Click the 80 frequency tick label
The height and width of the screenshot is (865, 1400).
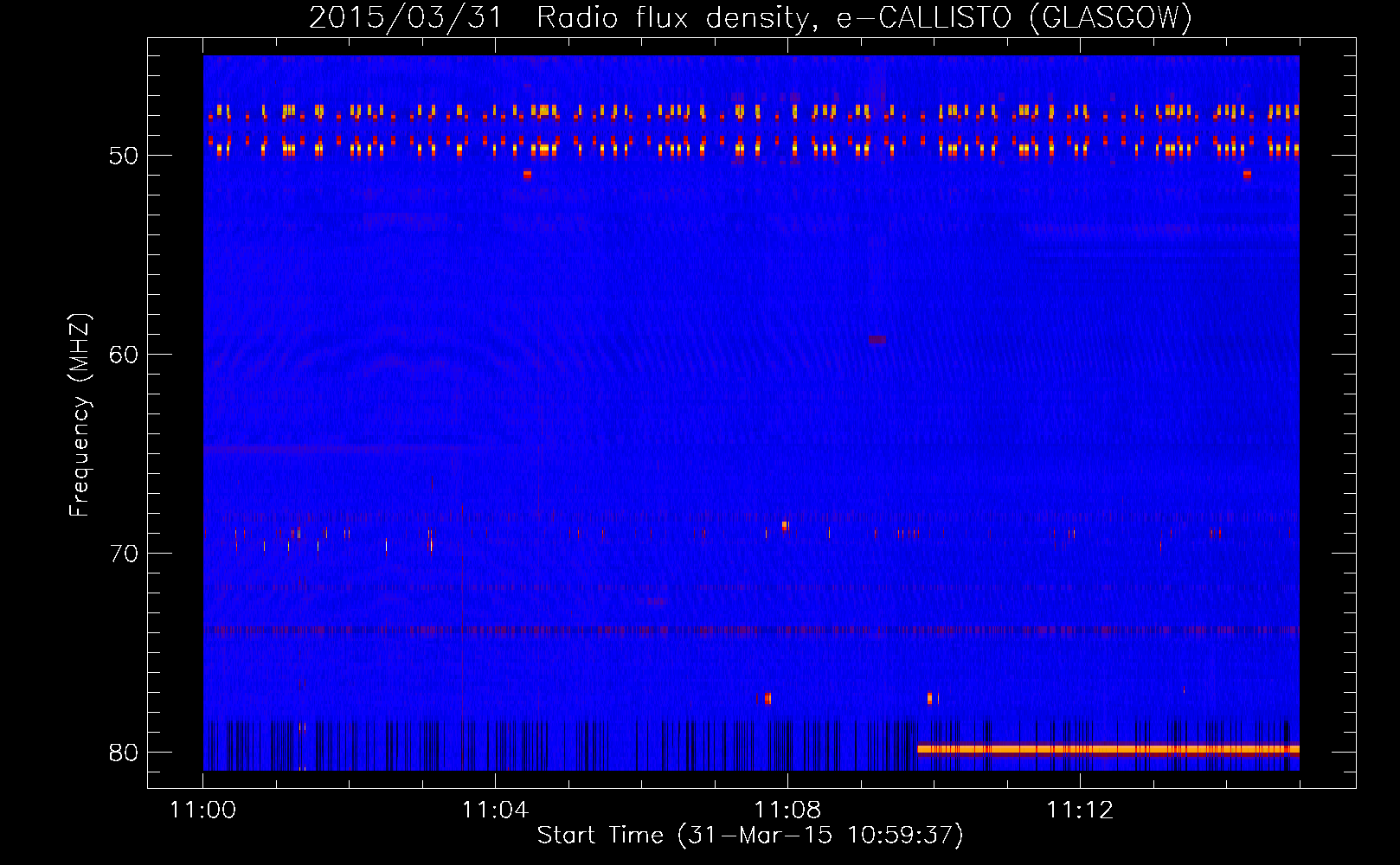pos(124,753)
